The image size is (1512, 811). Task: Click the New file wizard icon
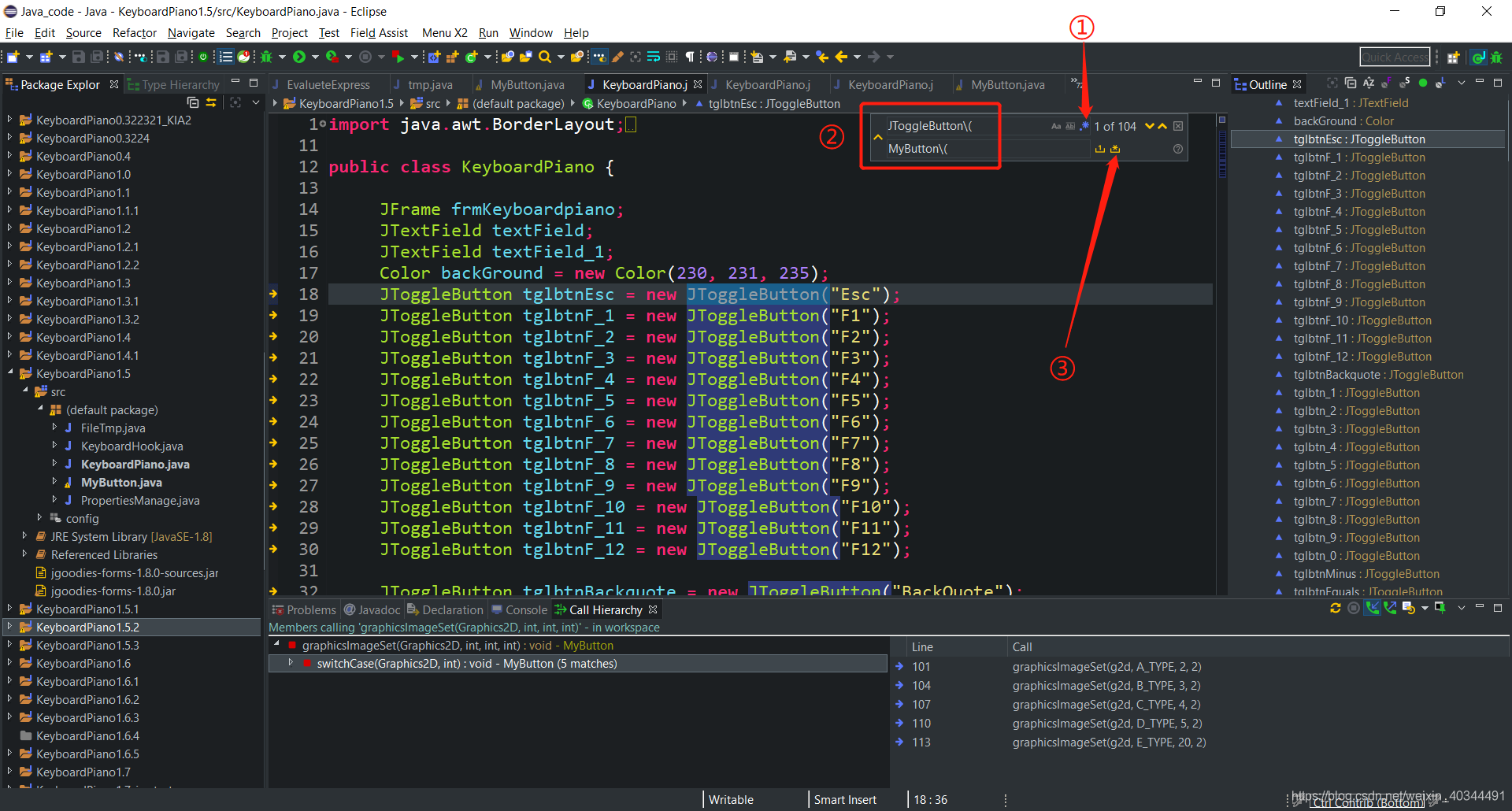pyautogui.click(x=13, y=57)
